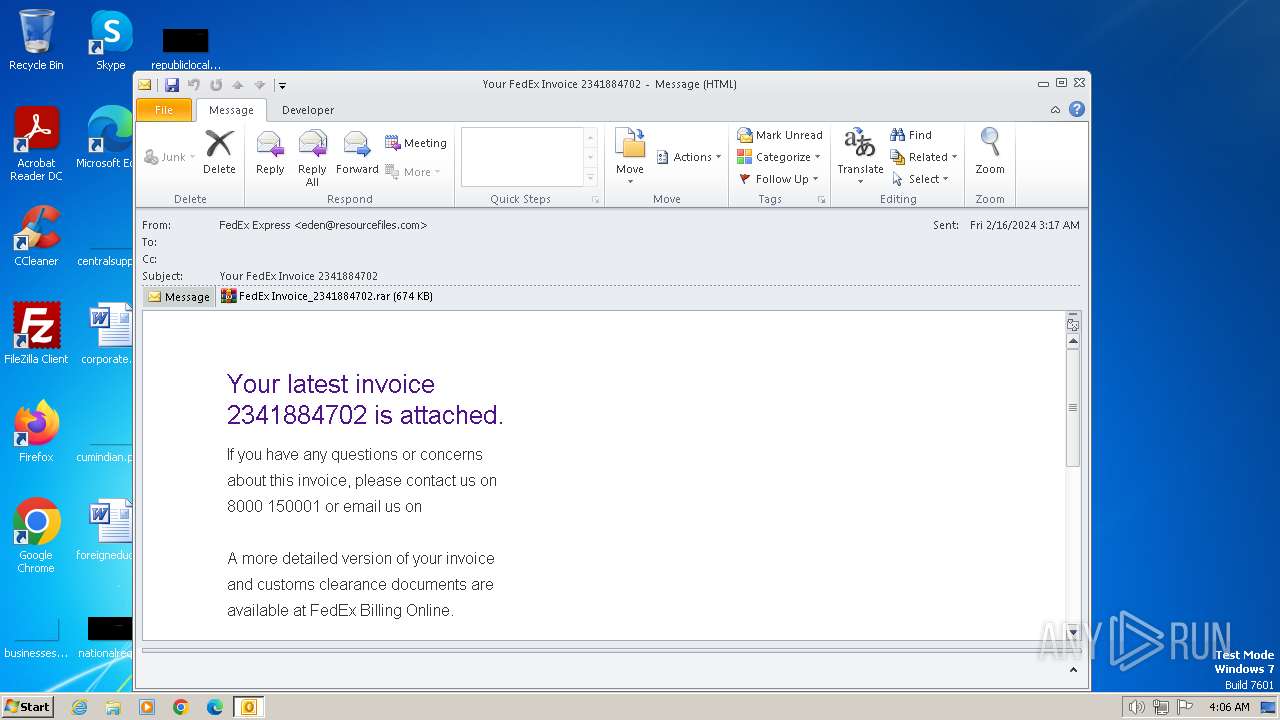Switch to the Message ribbon tab

pyautogui.click(x=231, y=110)
